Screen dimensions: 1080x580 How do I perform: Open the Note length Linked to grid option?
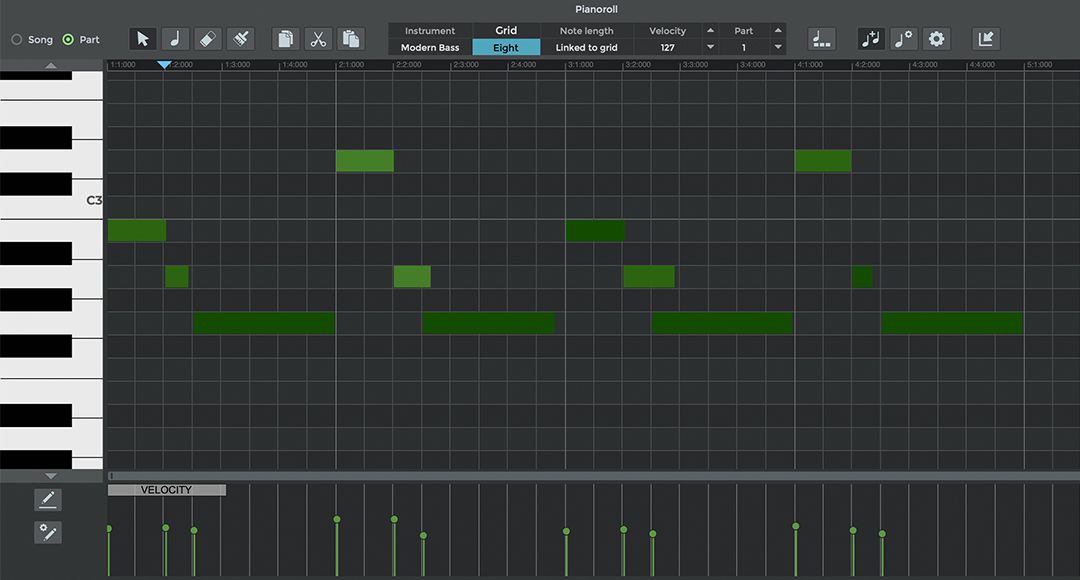(586, 48)
